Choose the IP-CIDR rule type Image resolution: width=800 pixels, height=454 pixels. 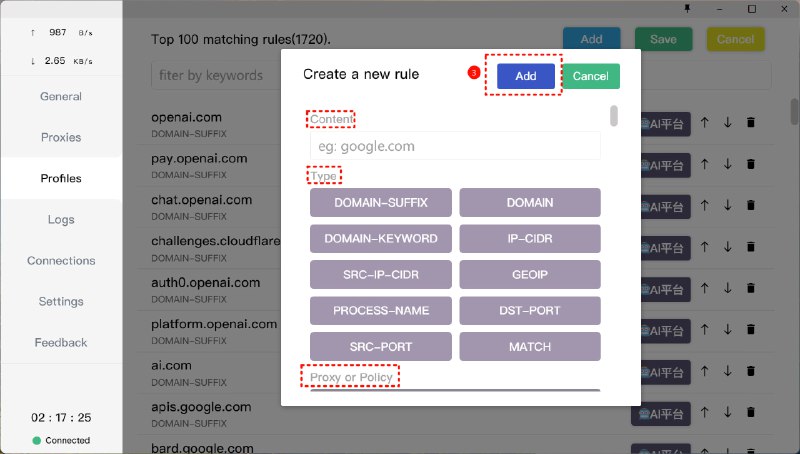click(x=530, y=239)
